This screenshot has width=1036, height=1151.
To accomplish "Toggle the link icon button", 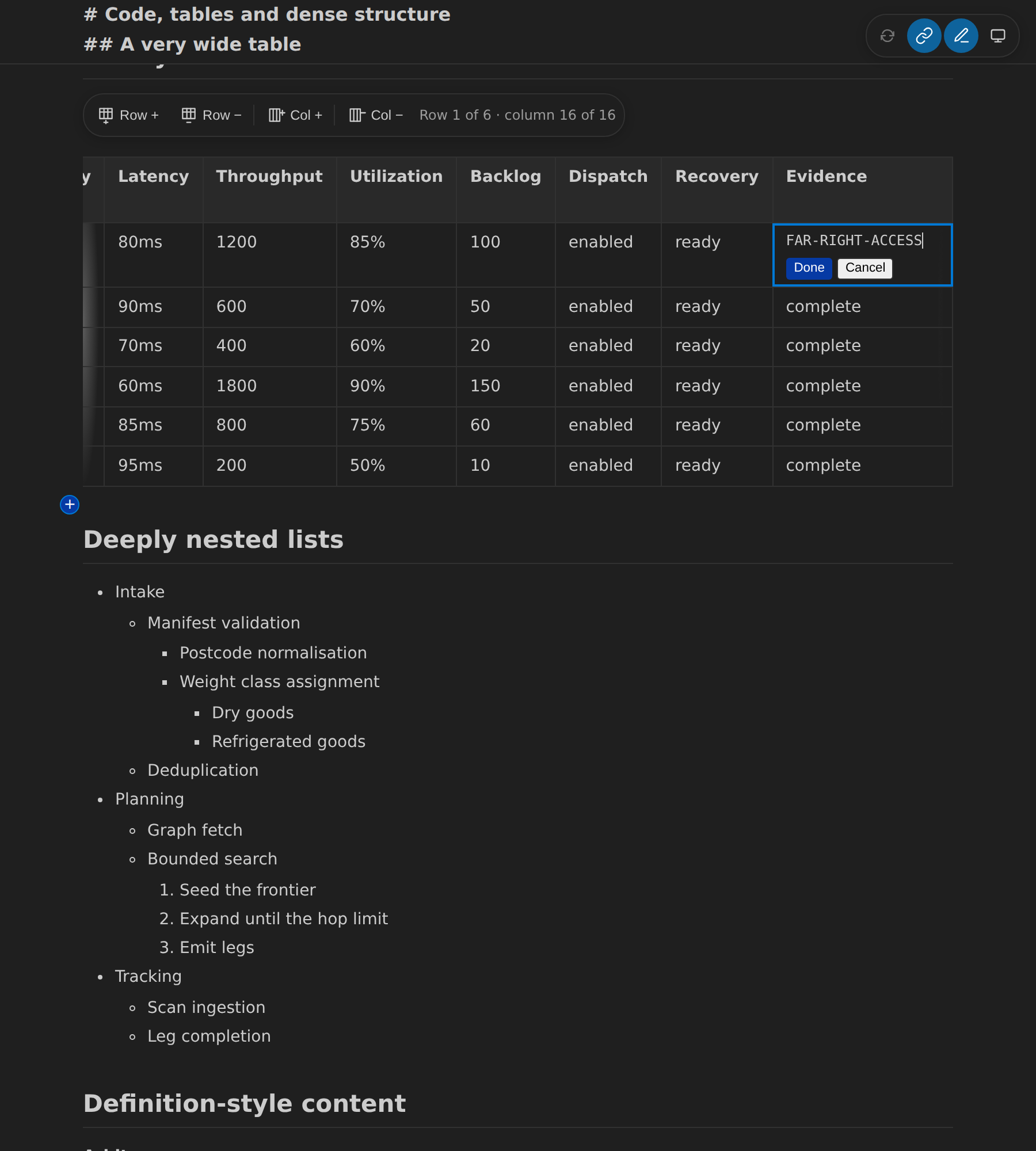I will click(924, 36).
